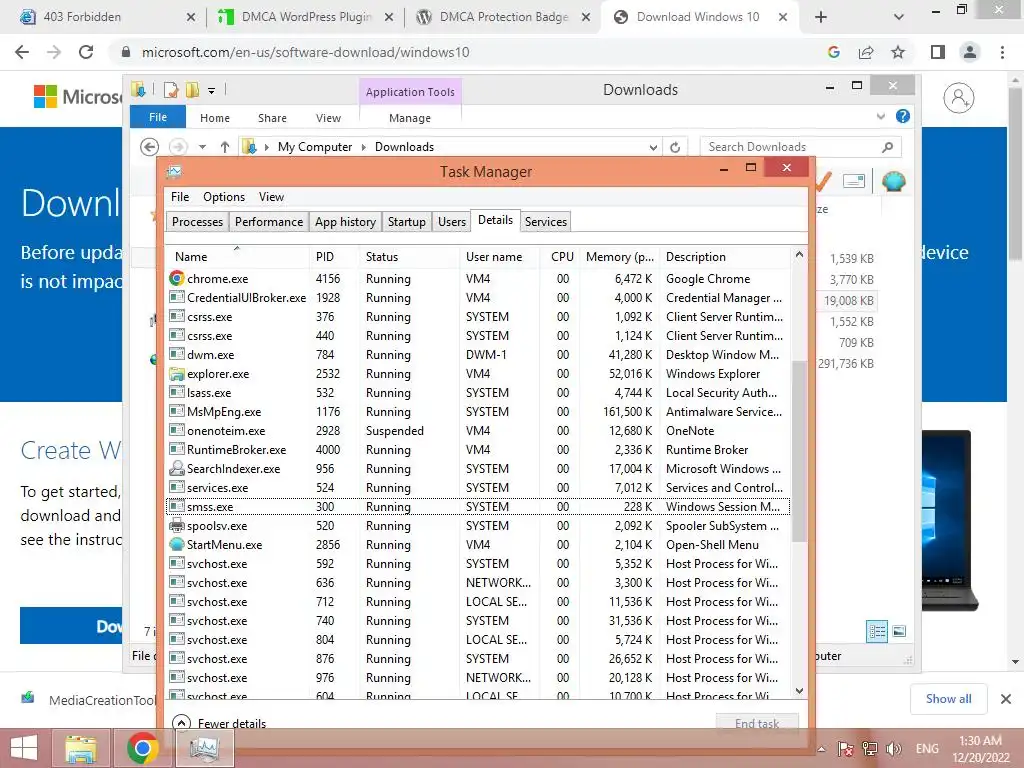Click the SearchIndexer.exe process icon
1024x768 pixels.
point(176,468)
